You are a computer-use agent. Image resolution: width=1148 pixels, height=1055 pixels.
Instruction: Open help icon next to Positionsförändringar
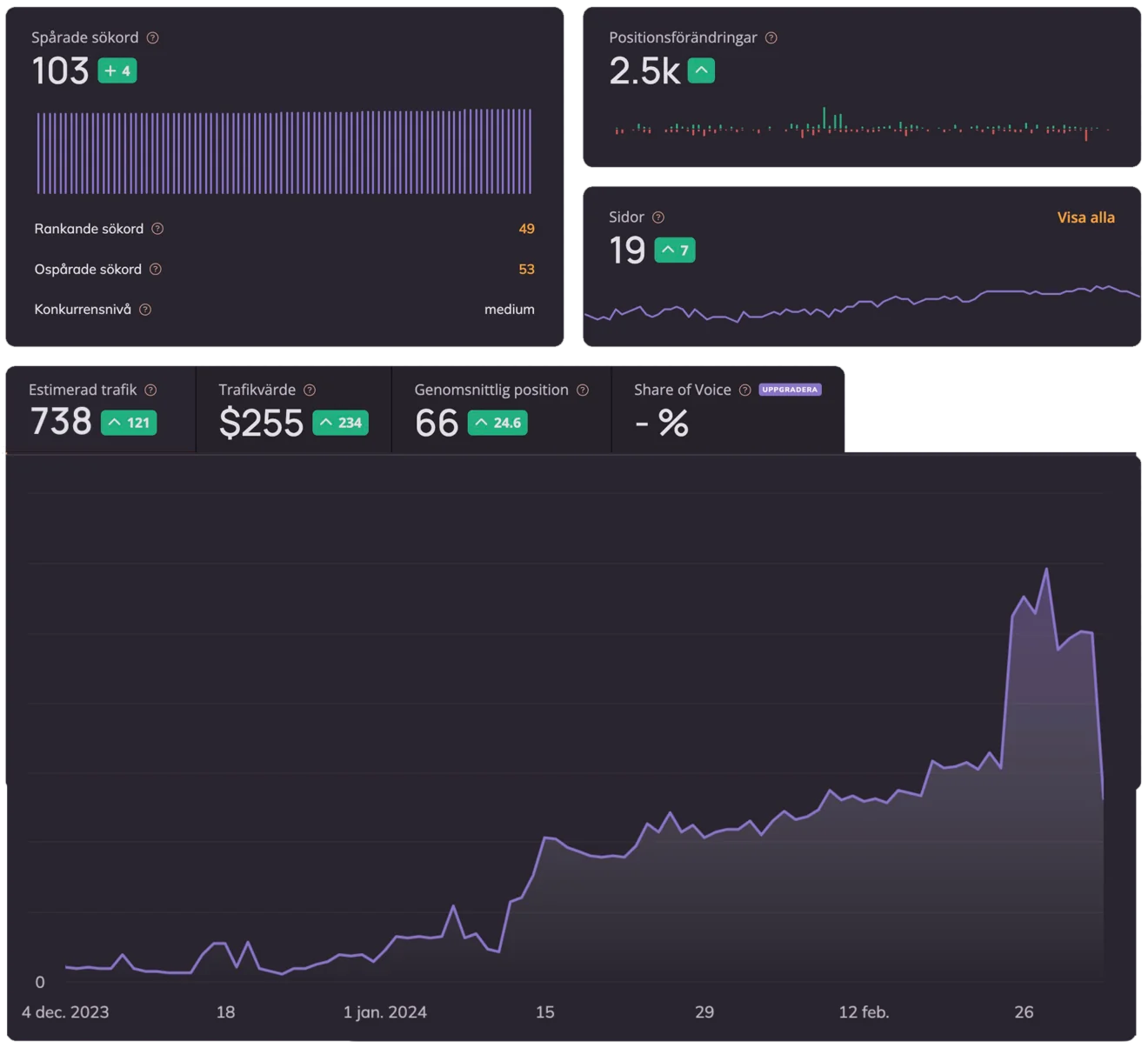[771, 37]
